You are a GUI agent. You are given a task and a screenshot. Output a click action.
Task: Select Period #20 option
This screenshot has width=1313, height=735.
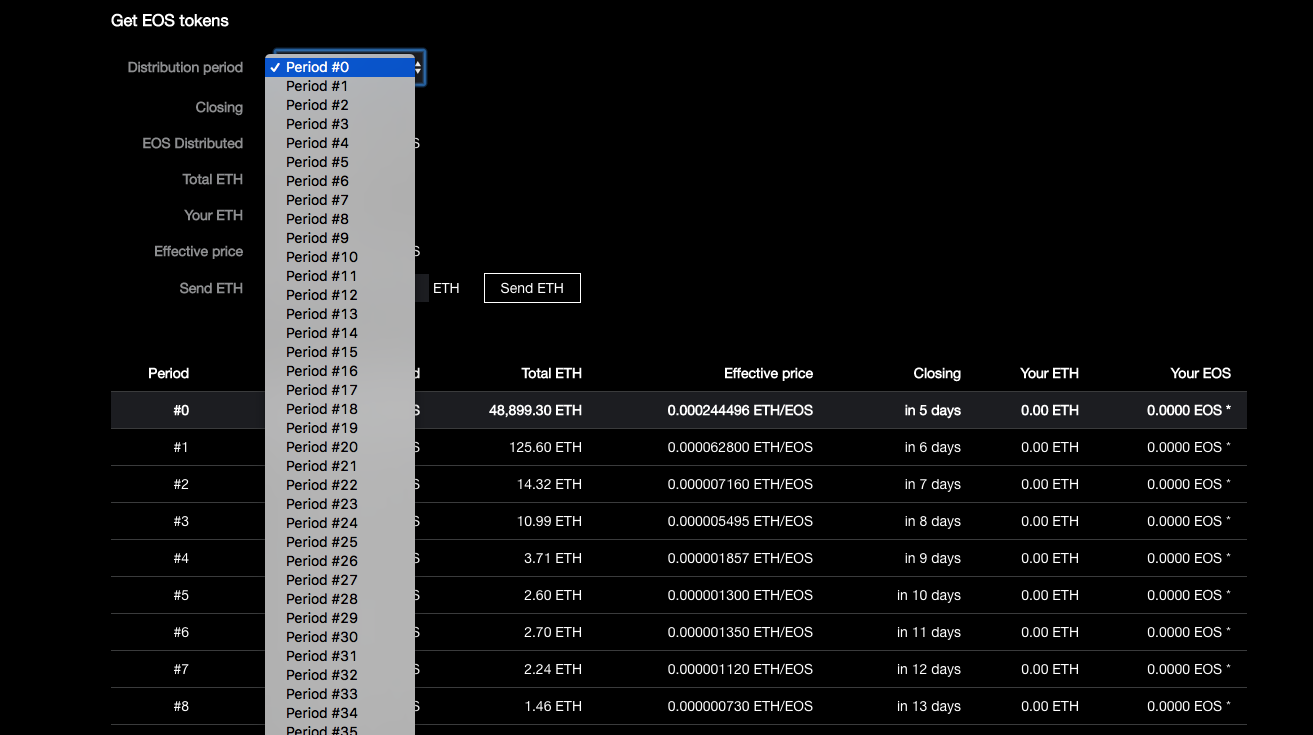[x=340, y=447]
